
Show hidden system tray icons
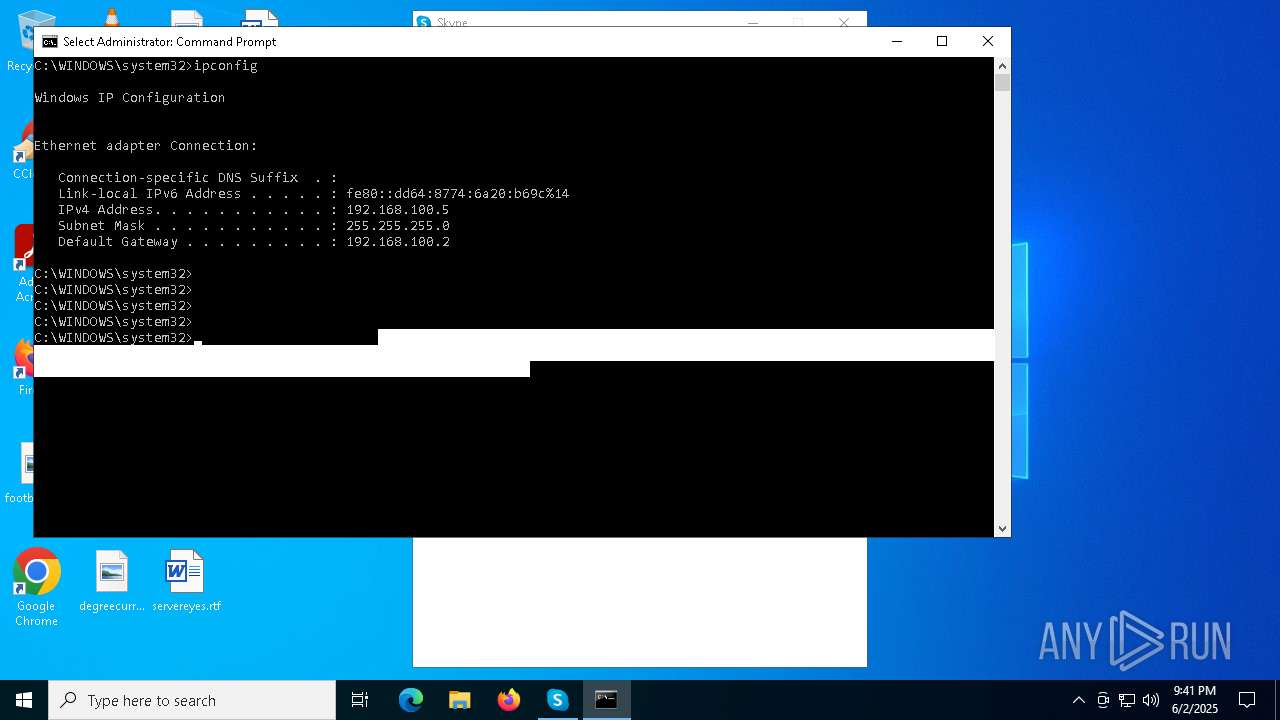[x=1078, y=700]
